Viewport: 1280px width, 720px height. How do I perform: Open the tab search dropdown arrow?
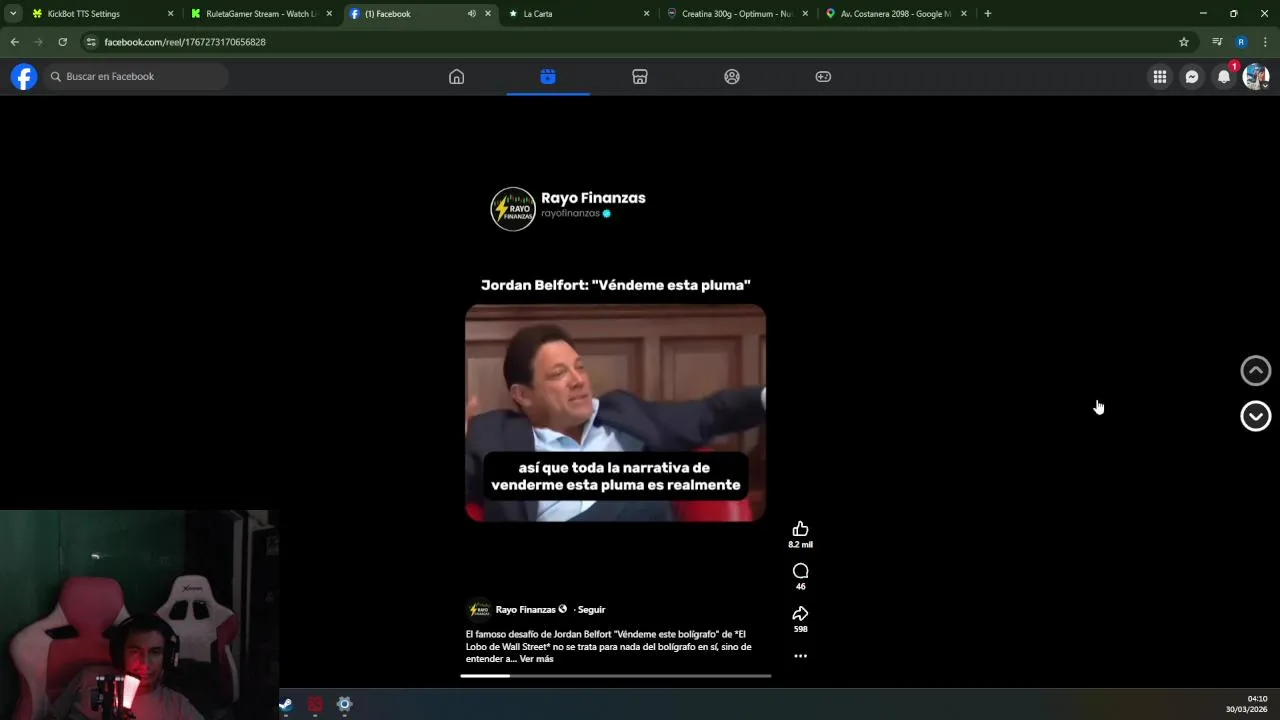(13, 14)
